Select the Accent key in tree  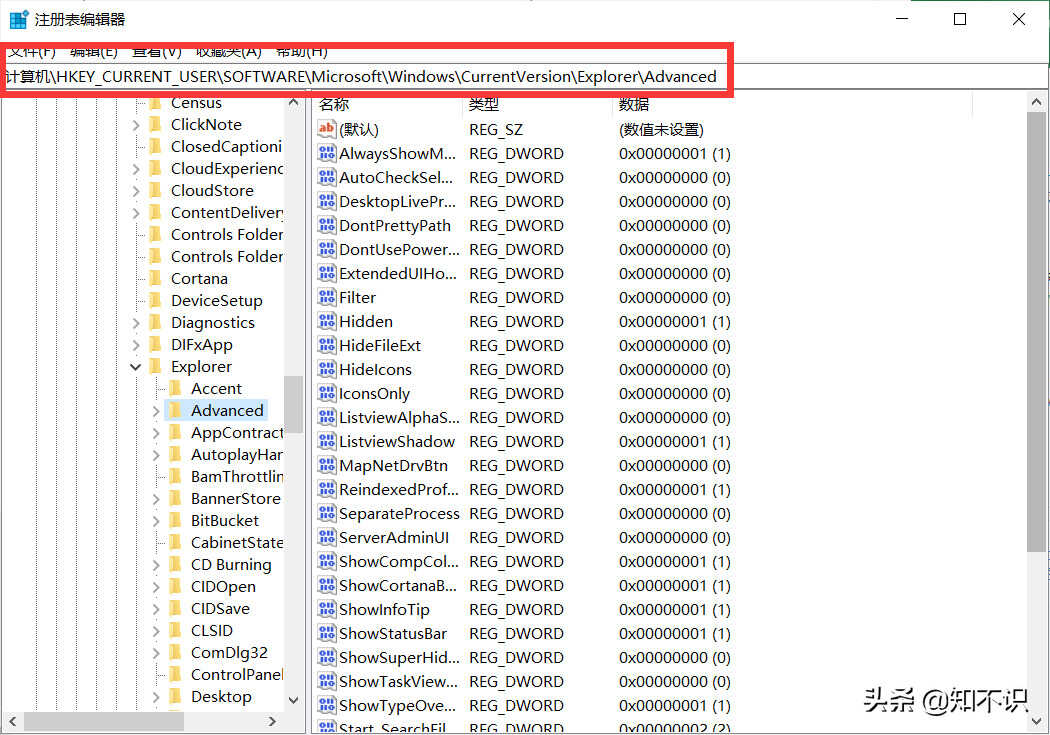(216, 388)
